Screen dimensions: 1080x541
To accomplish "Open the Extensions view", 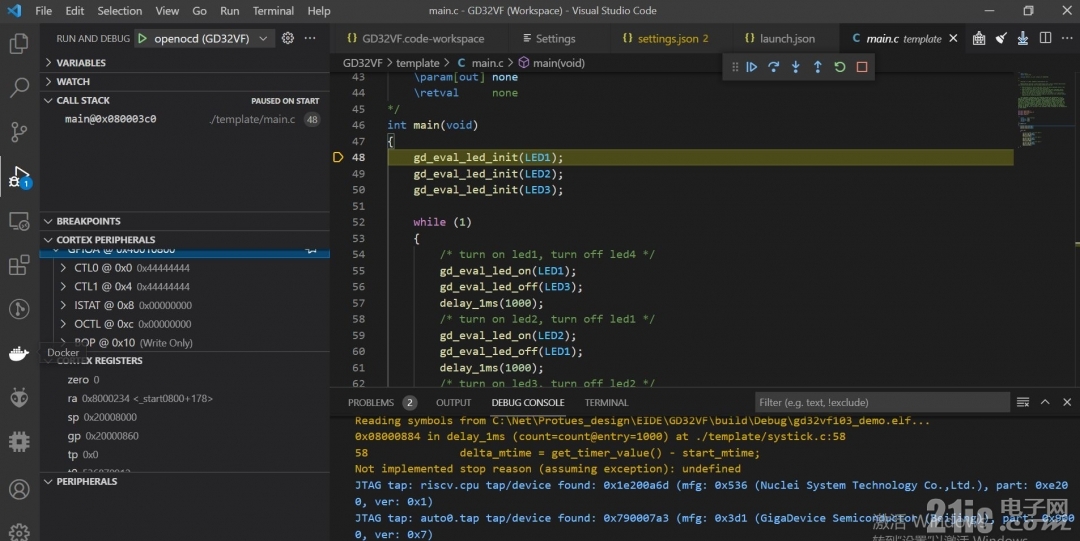I will (19, 265).
